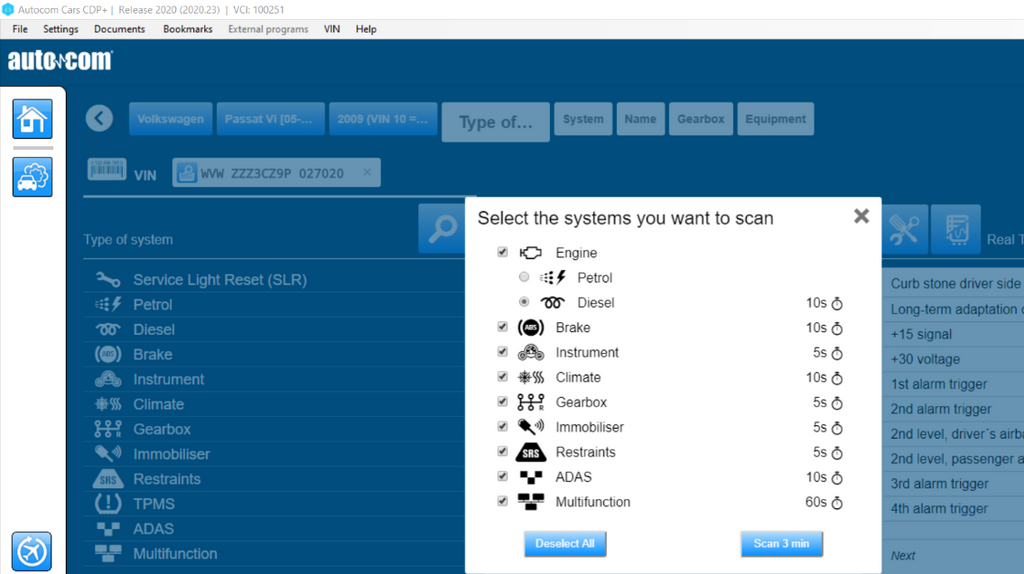Click the airplane flight mode icon
This screenshot has height=574, width=1024.
click(32, 551)
